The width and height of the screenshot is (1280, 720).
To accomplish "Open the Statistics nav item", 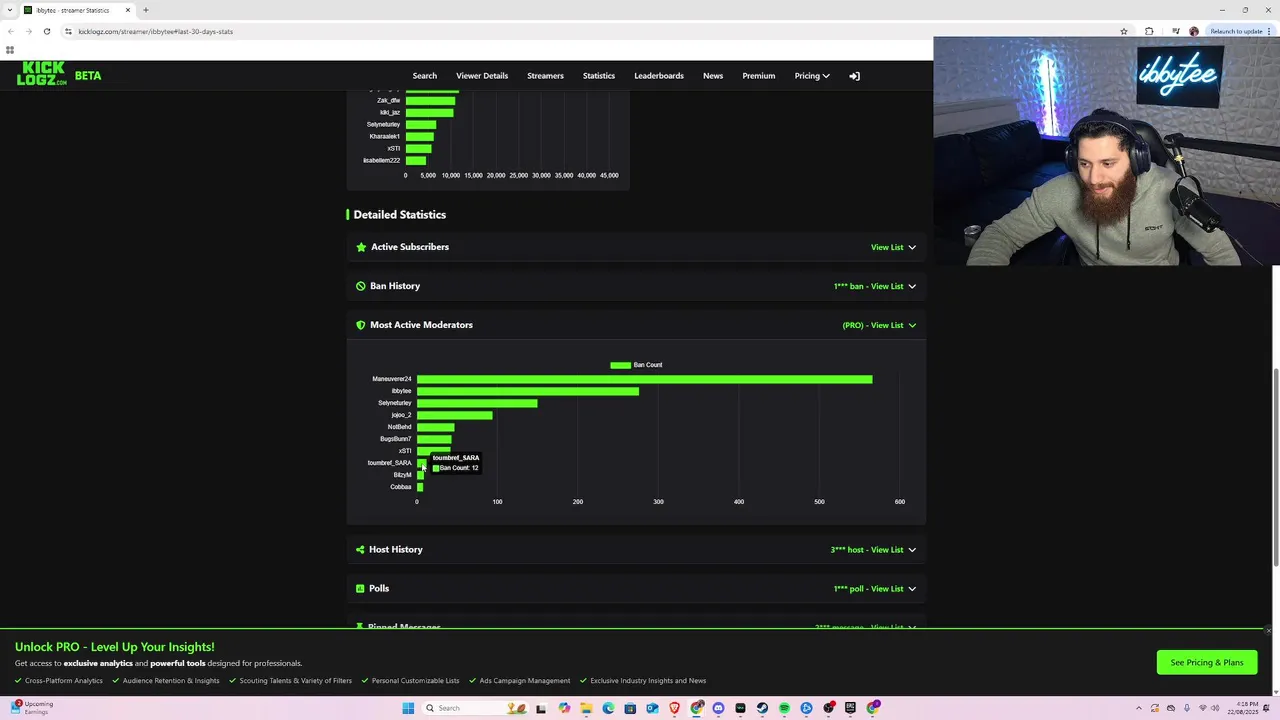I will pyautogui.click(x=599, y=76).
